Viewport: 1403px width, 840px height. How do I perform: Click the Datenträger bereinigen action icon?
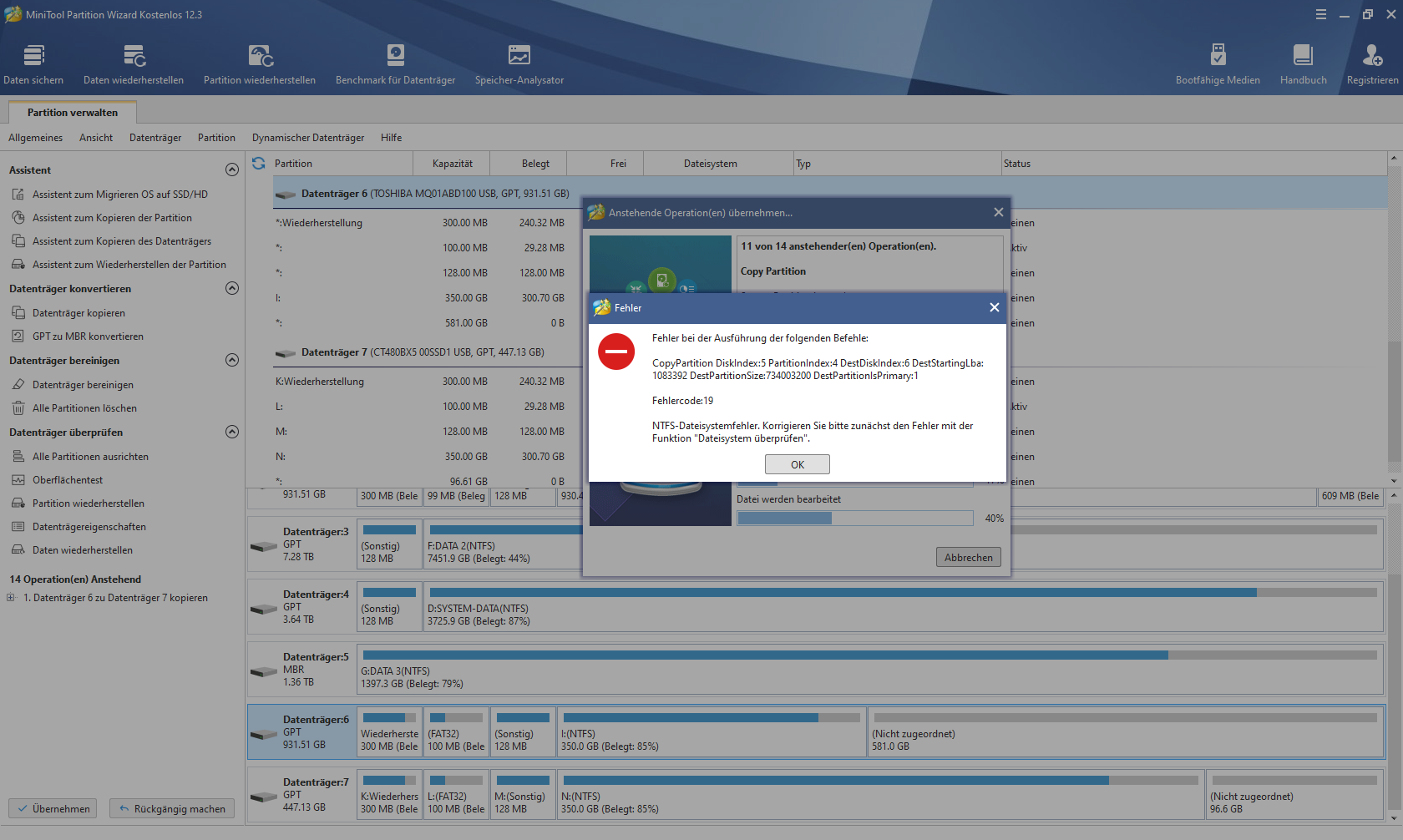18,385
